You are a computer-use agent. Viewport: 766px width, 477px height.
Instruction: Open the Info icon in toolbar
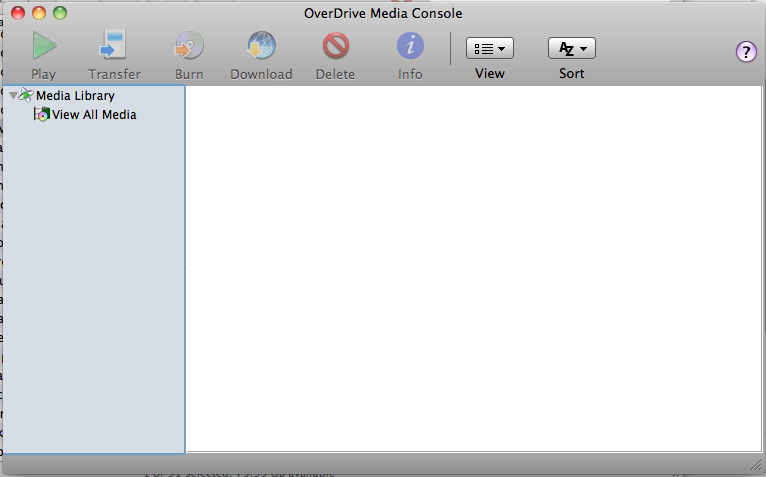410,46
